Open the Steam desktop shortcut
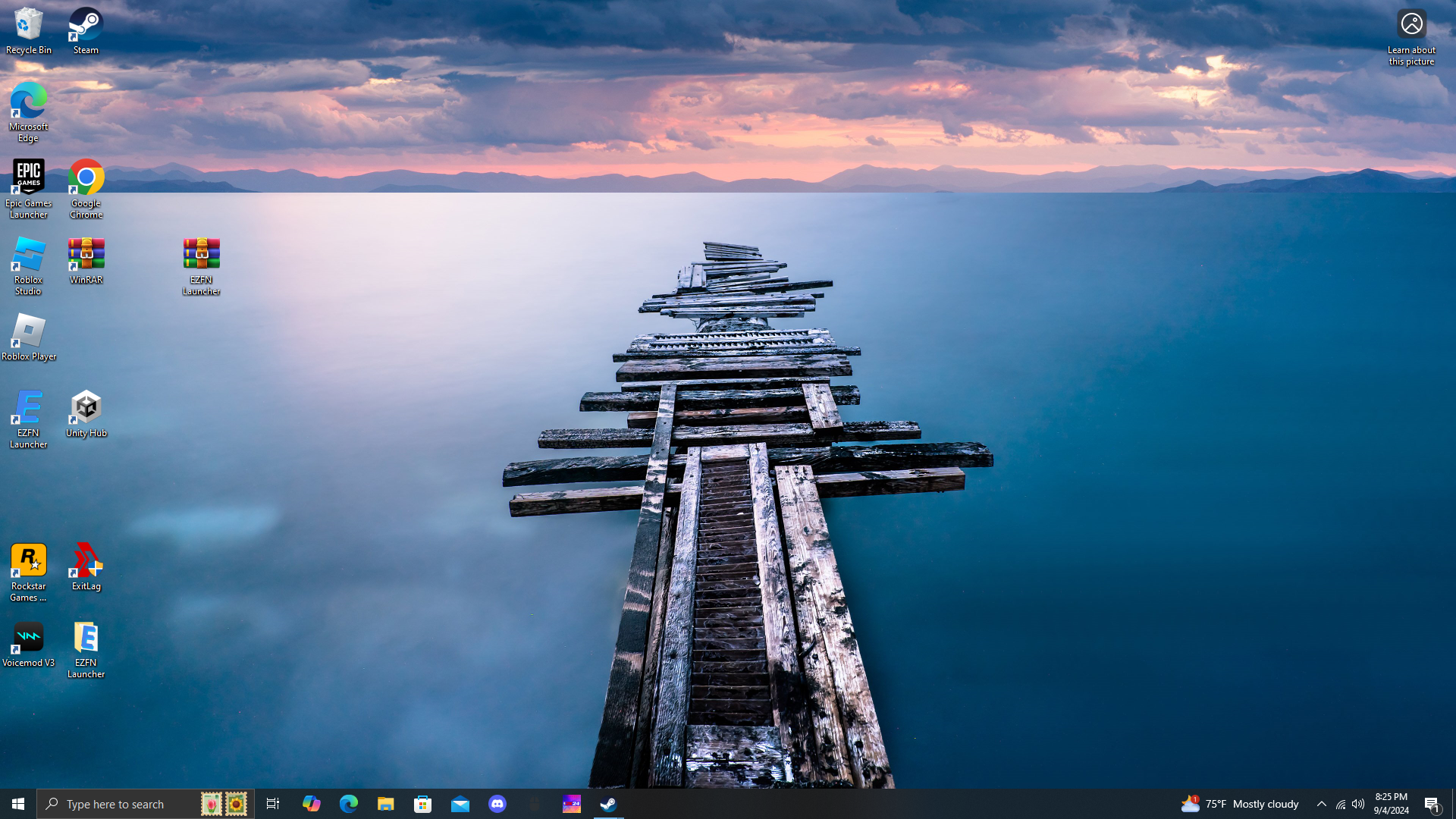Viewport: 1456px width, 819px height. [x=86, y=31]
